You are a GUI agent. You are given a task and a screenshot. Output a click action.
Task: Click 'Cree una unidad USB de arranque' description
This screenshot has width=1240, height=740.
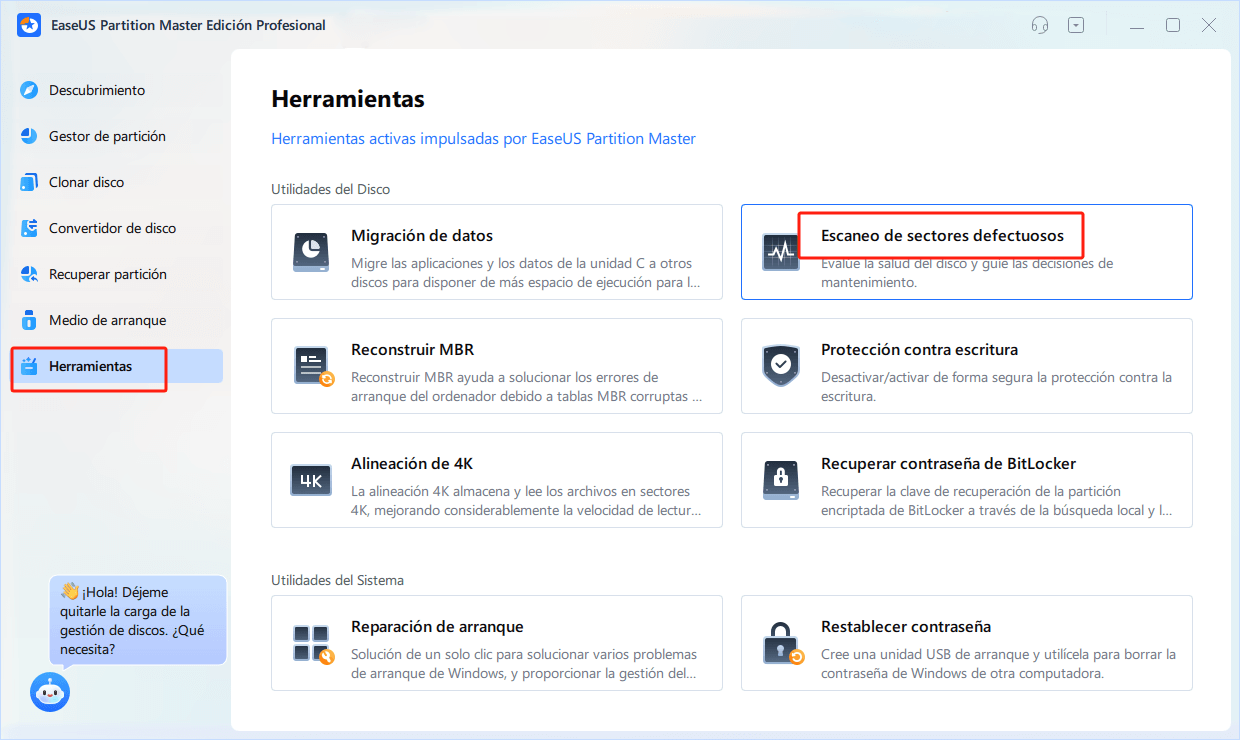coord(998,664)
